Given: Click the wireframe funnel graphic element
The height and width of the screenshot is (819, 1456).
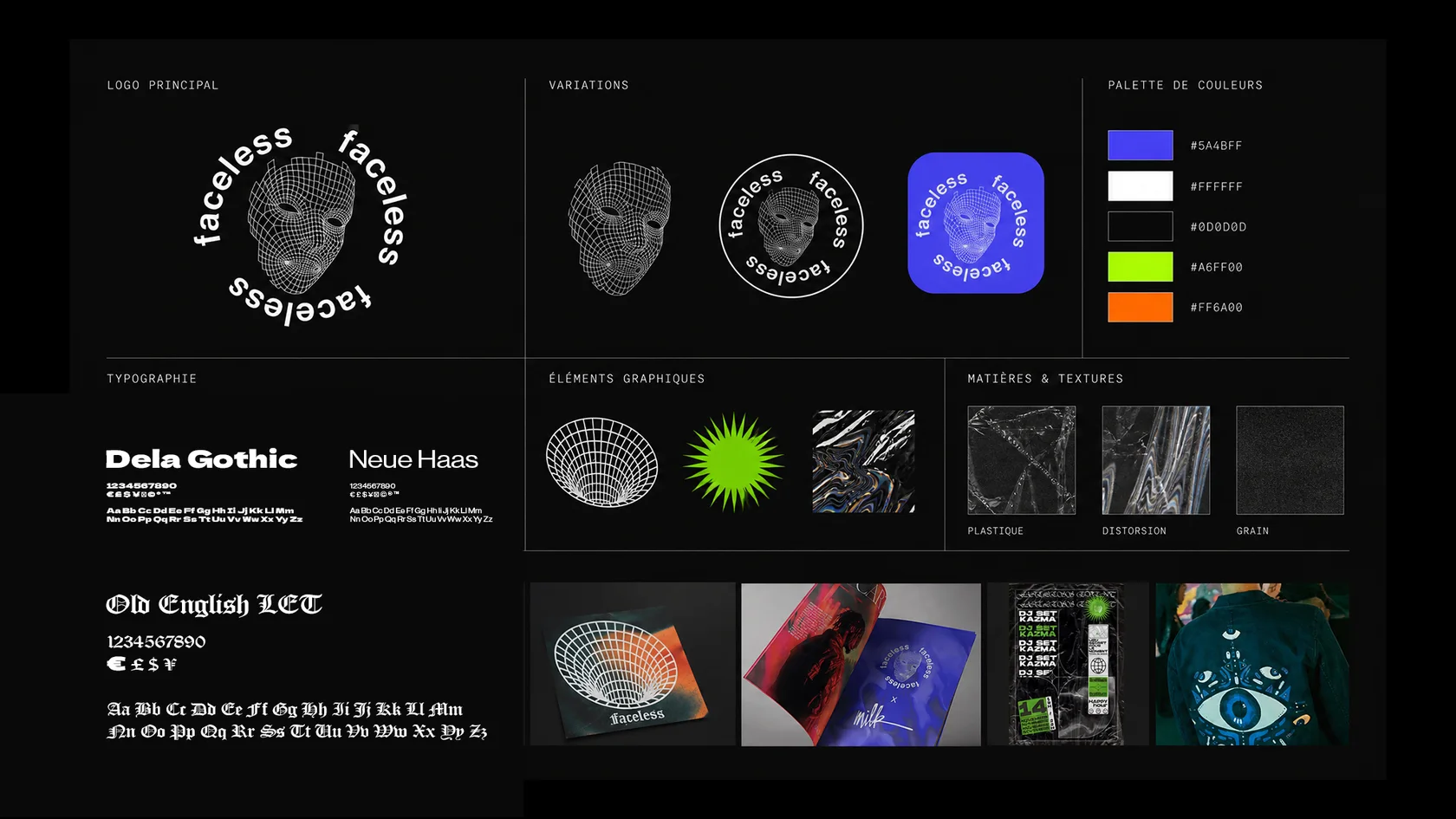Looking at the screenshot, I should 601,462.
